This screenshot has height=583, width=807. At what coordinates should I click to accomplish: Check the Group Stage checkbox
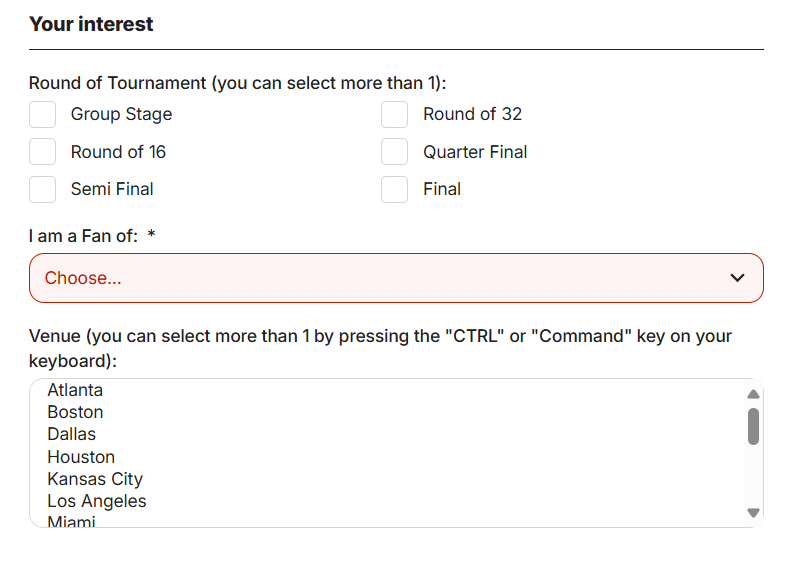click(42, 115)
